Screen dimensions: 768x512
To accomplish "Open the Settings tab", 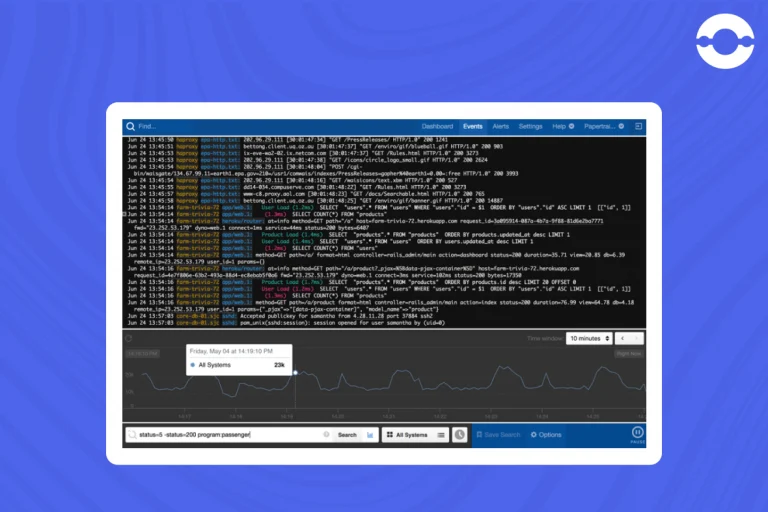I will pos(530,126).
